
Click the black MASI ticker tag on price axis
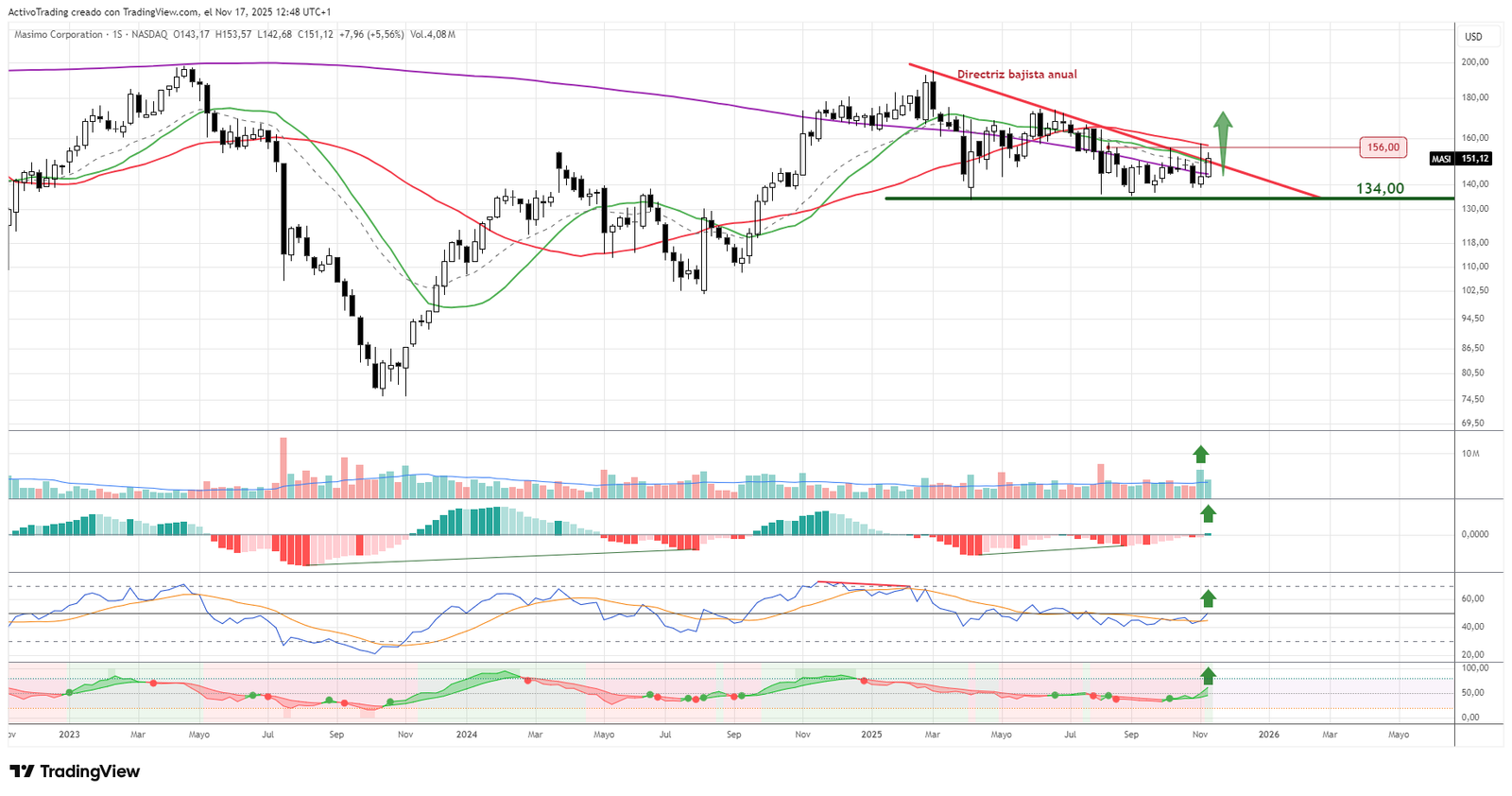coord(1441,159)
